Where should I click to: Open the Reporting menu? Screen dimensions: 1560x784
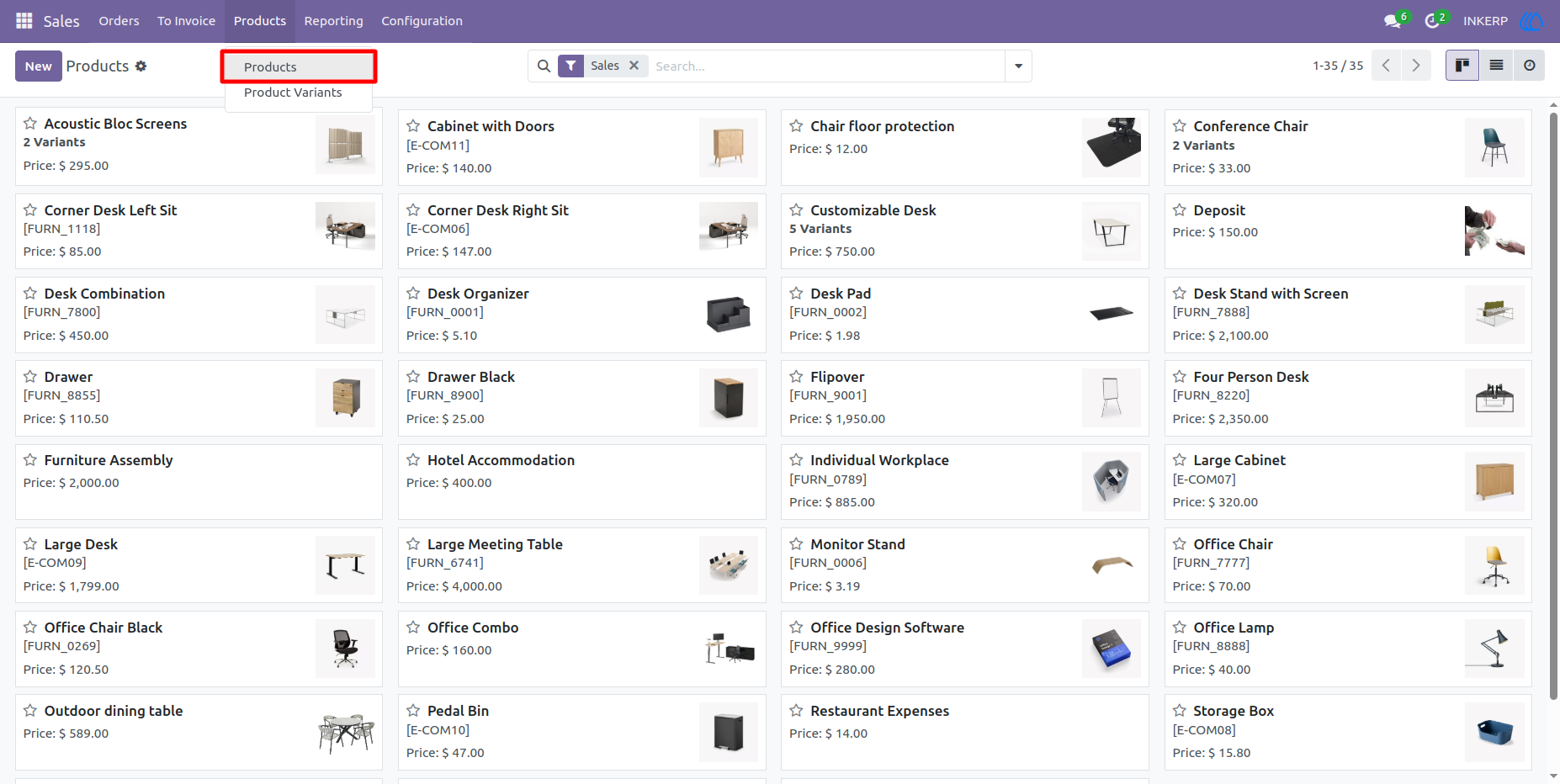coord(333,21)
